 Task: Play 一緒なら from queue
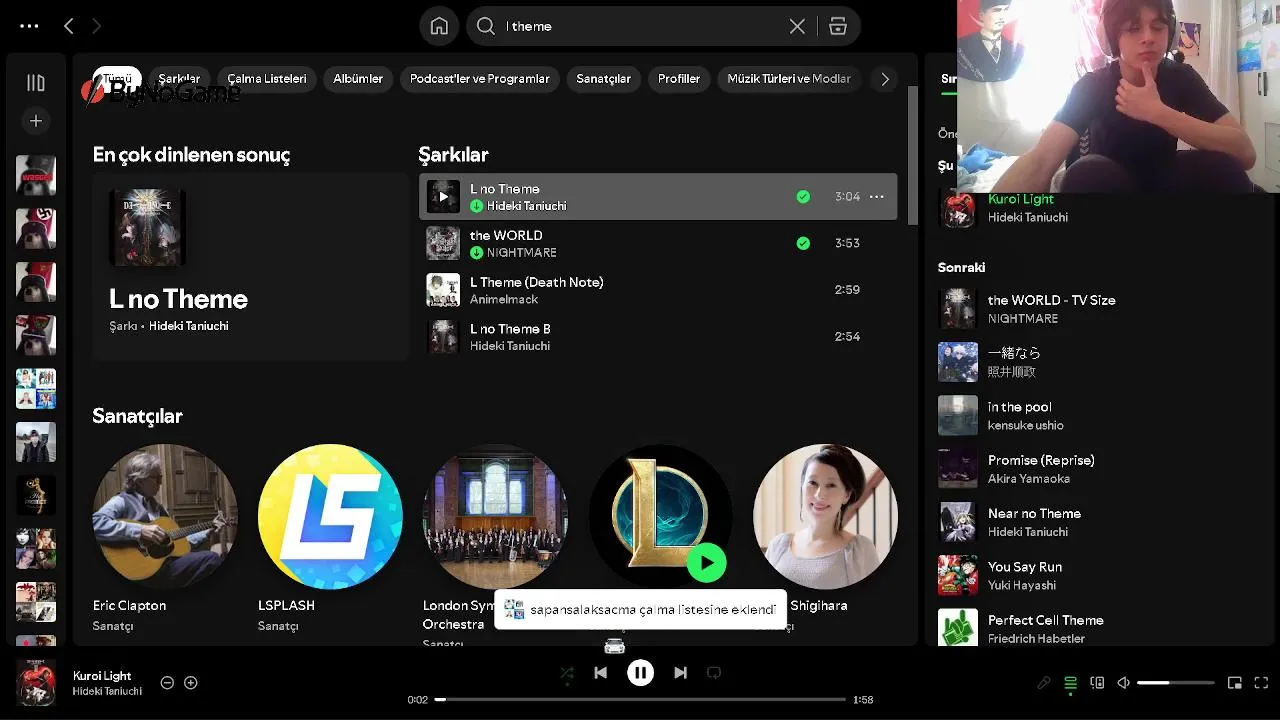point(1100,362)
